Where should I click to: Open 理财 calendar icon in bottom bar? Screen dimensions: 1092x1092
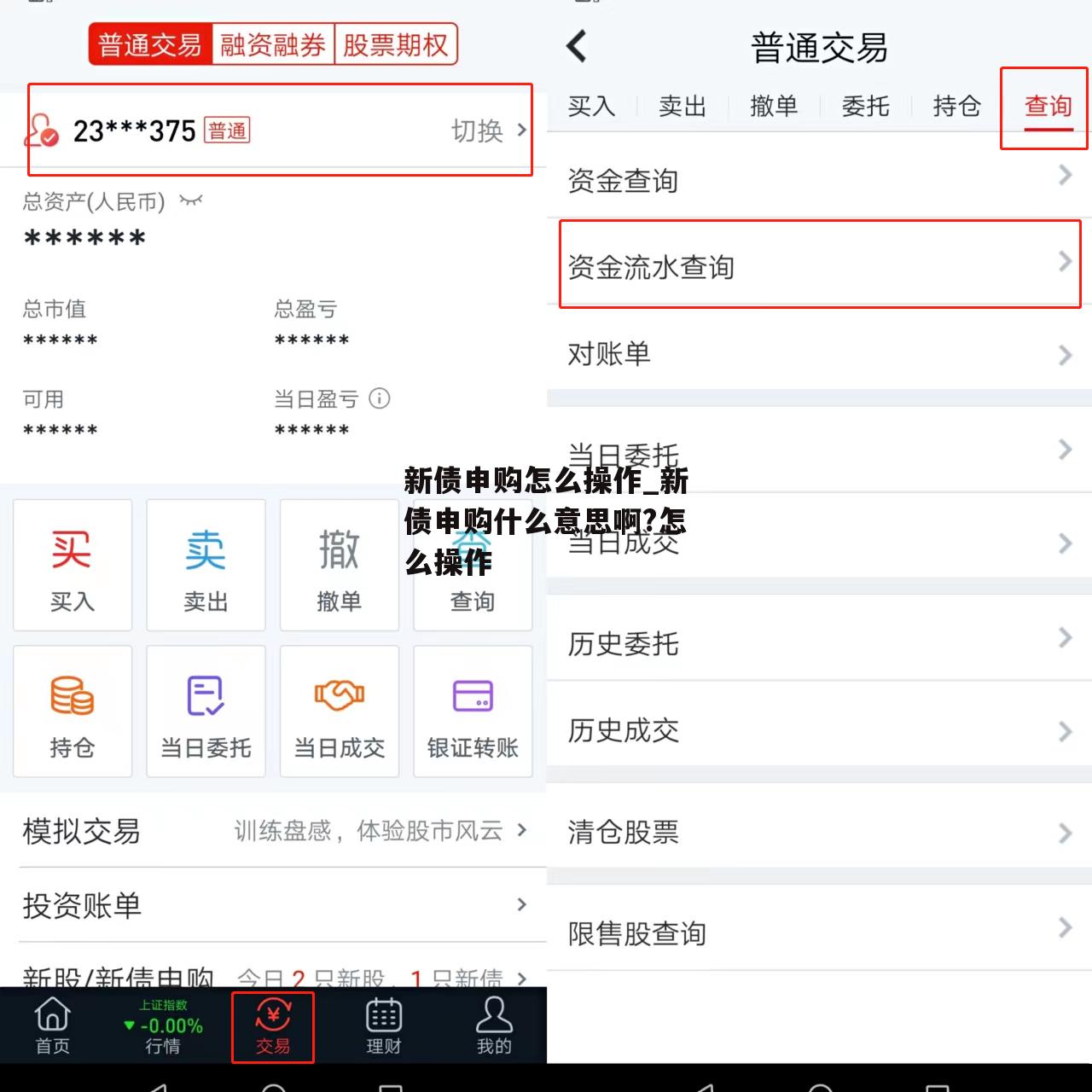coord(384,1025)
